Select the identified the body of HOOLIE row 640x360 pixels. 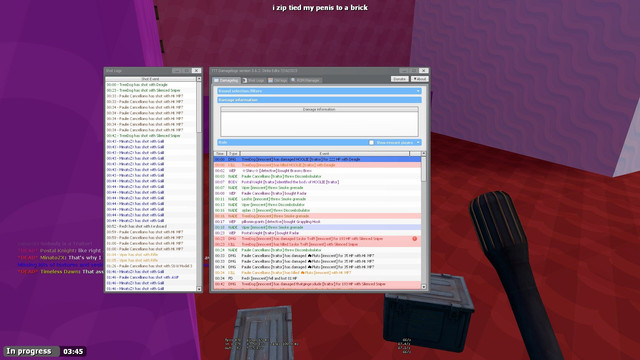pos(318,182)
